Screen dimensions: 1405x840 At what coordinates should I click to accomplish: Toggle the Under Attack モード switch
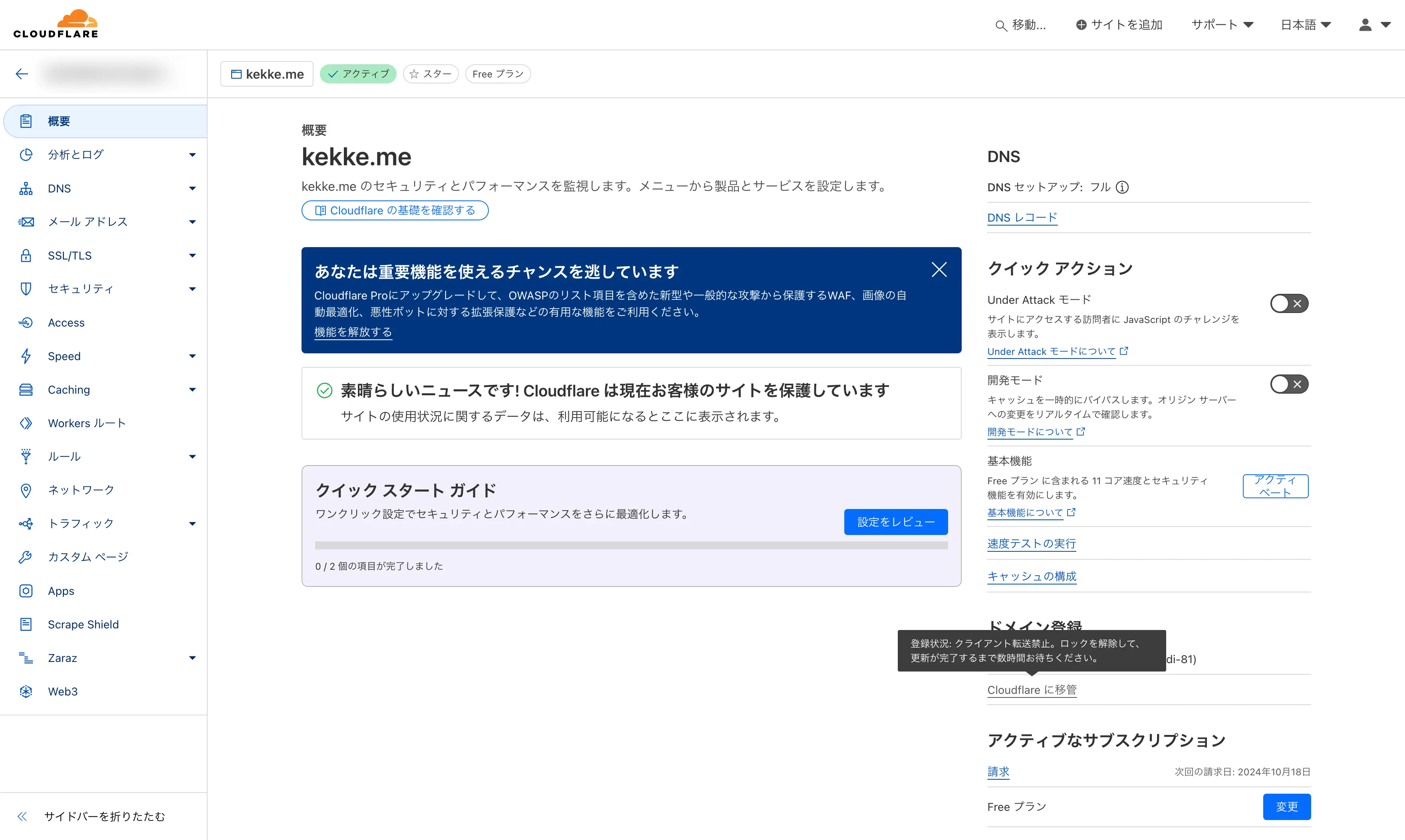tap(1289, 303)
